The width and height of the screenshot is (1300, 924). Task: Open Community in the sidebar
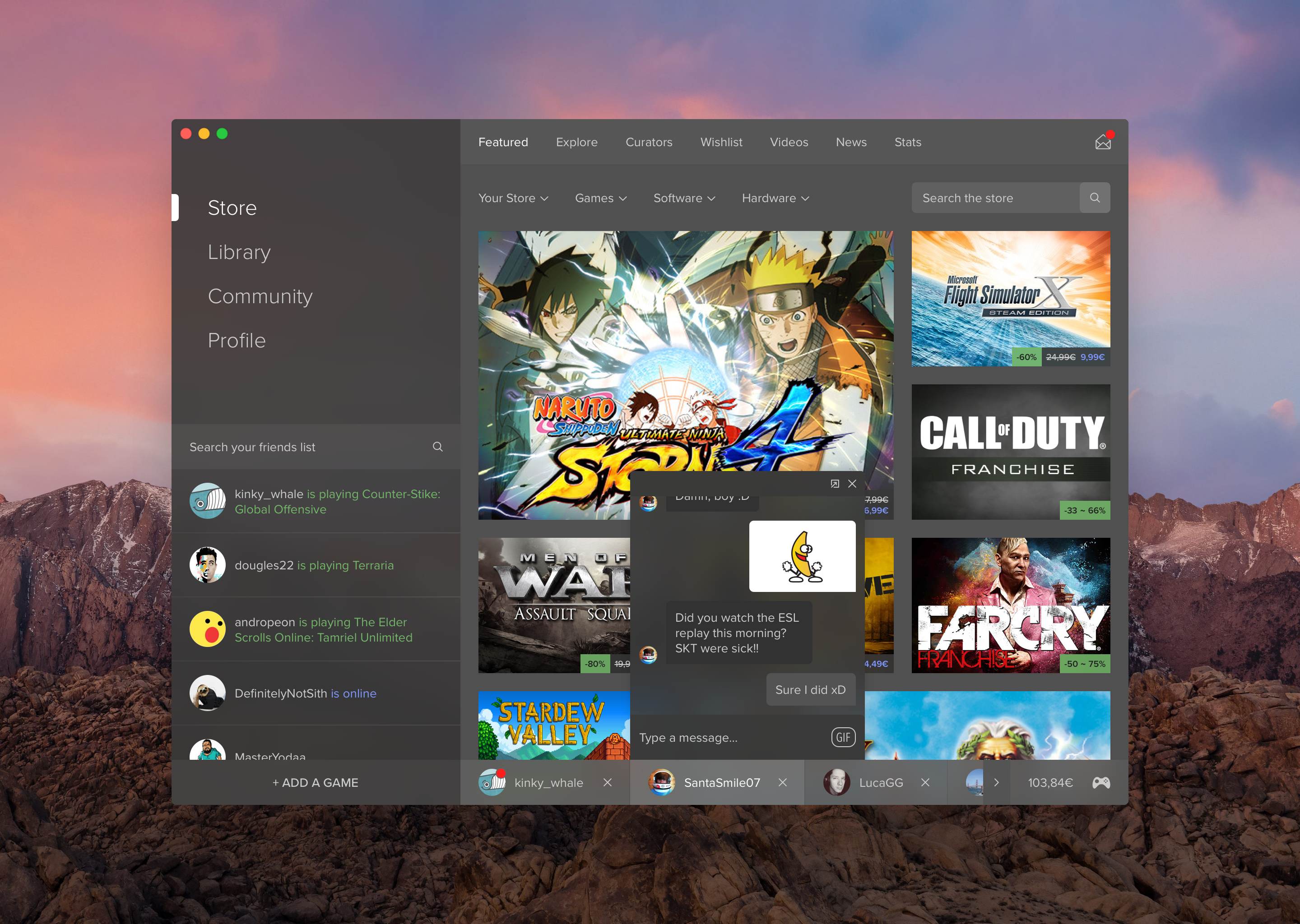coord(260,296)
